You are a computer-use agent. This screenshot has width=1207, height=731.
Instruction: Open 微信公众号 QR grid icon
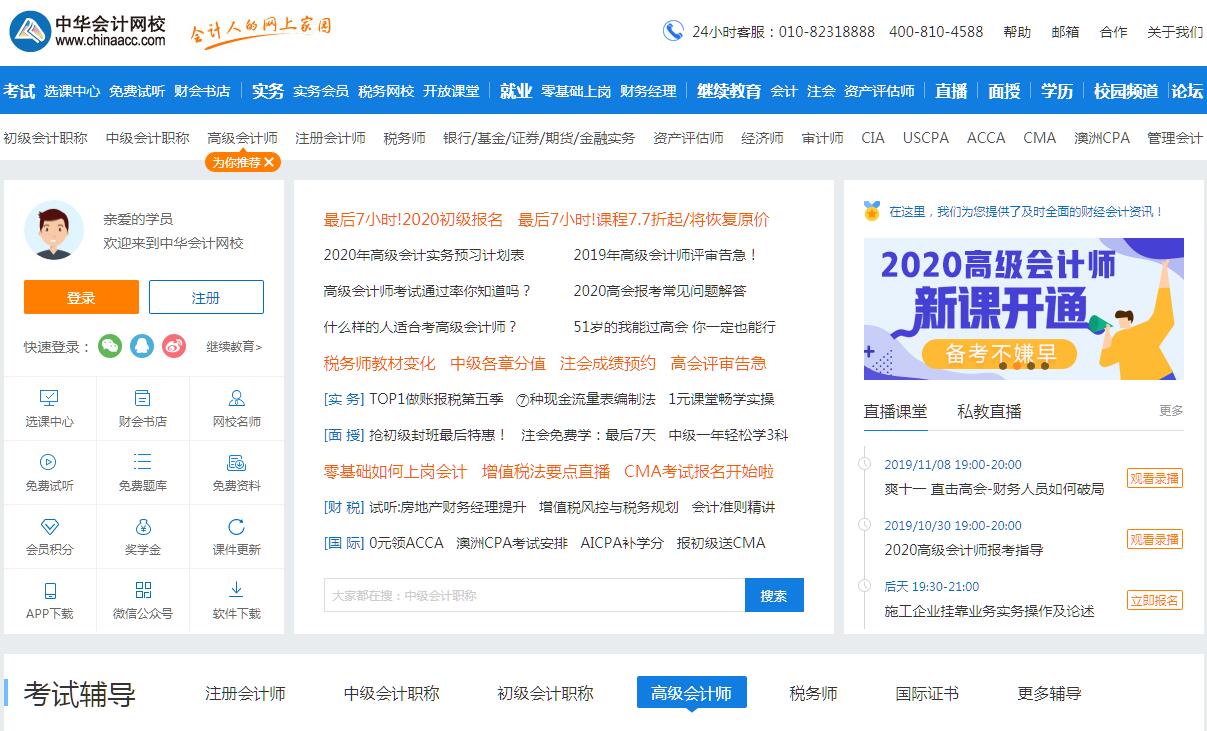click(142, 590)
